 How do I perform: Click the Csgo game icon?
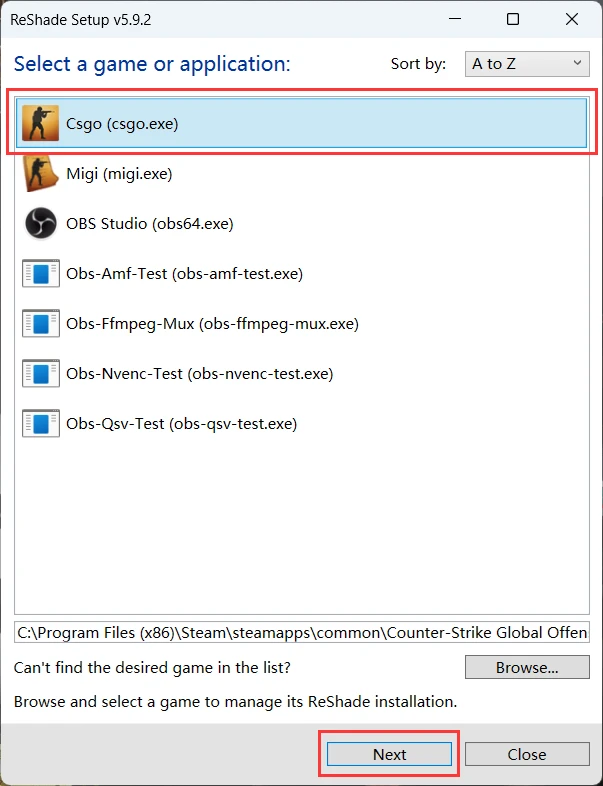click(x=41, y=124)
